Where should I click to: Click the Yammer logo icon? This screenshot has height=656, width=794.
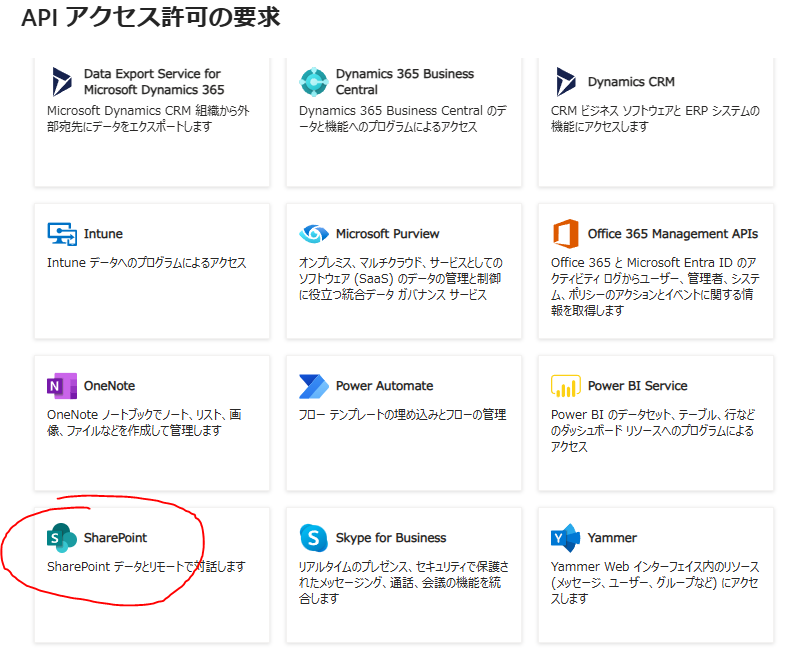566,538
